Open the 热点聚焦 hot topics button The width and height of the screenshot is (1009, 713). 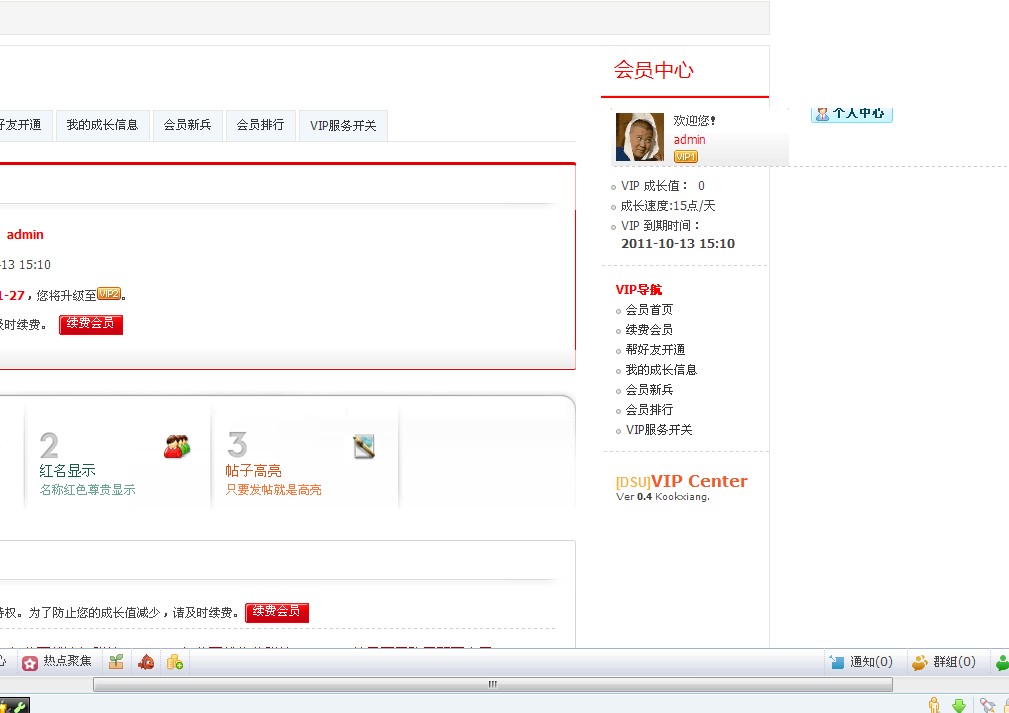pos(57,662)
